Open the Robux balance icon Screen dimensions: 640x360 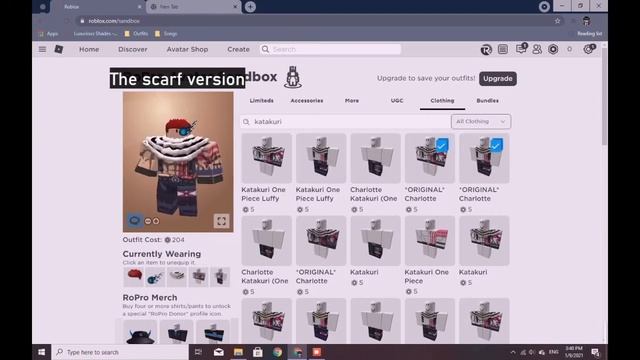(553, 49)
